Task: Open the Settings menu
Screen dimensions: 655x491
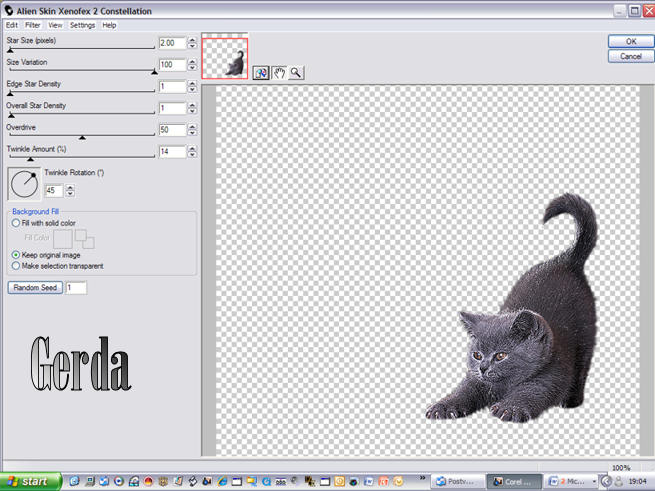Action: (x=82, y=25)
